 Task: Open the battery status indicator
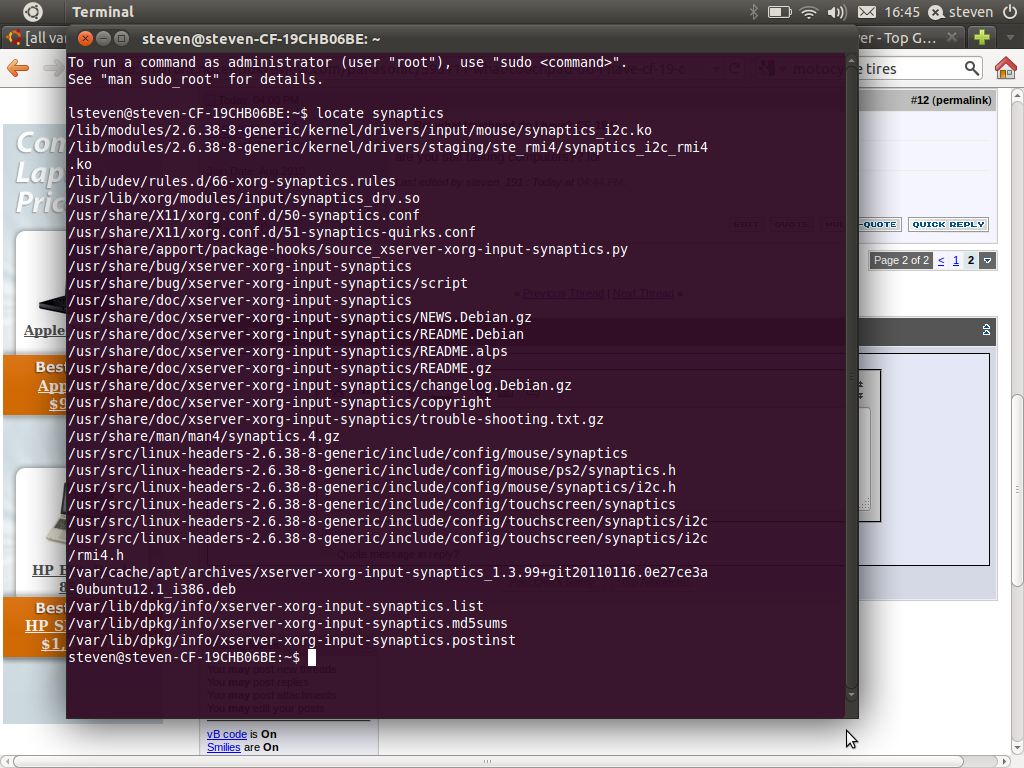point(779,12)
